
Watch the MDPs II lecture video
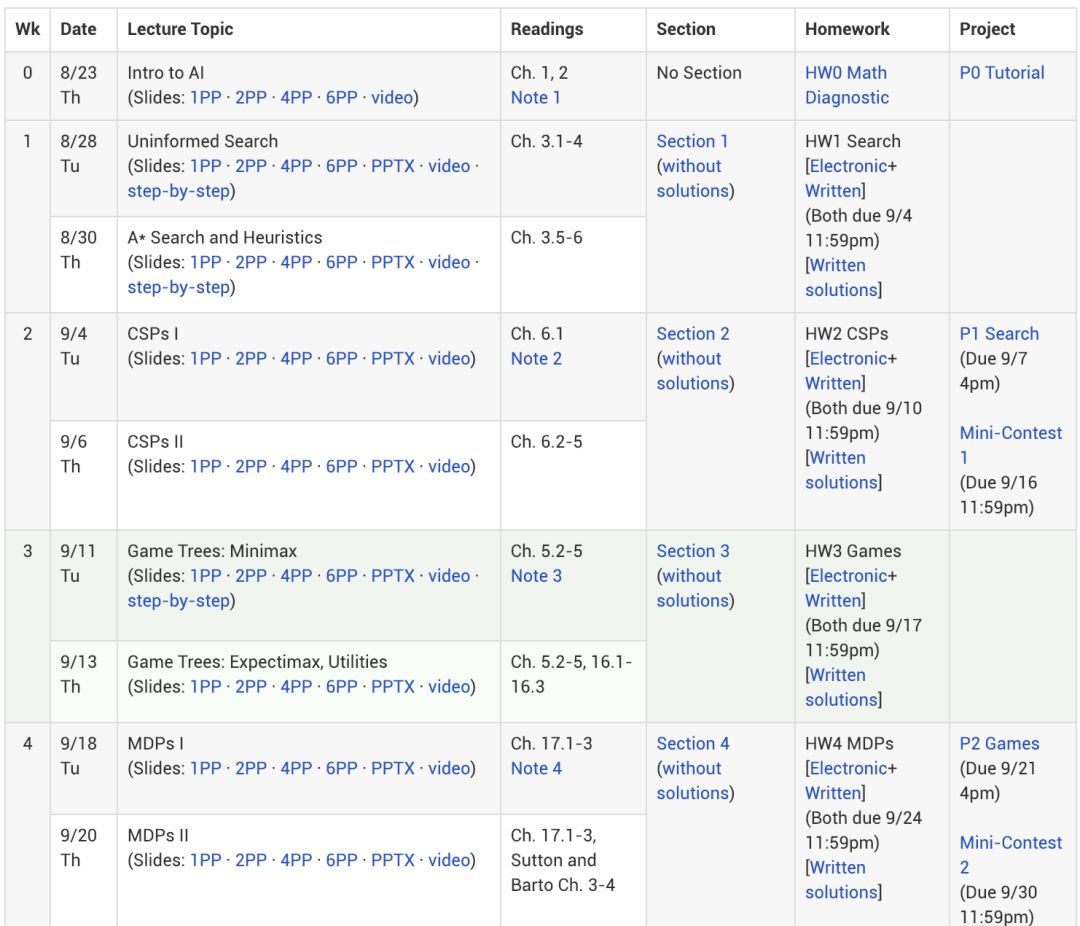click(449, 860)
